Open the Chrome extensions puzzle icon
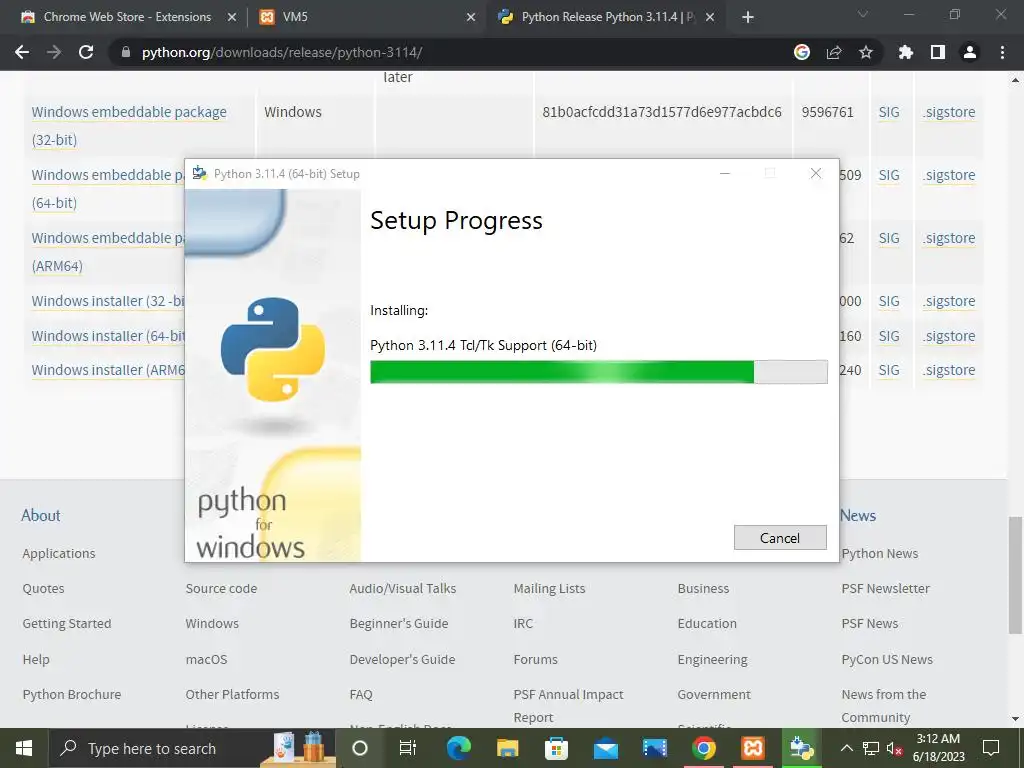Screen dimensions: 1024x768 pos(905,52)
